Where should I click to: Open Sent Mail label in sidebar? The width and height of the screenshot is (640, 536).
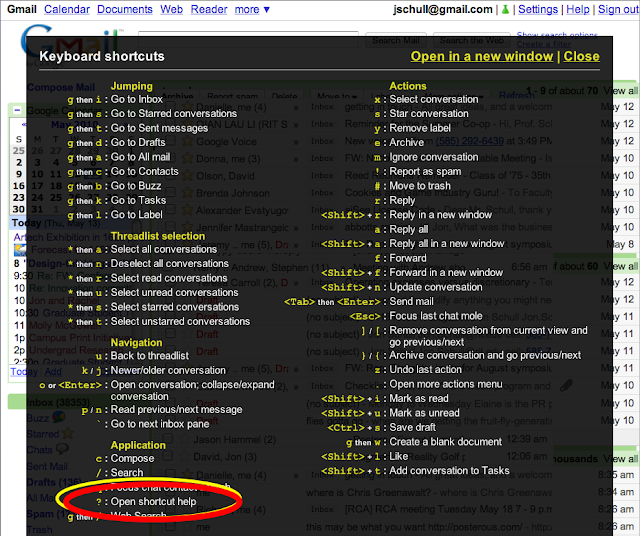(x=47, y=466)
